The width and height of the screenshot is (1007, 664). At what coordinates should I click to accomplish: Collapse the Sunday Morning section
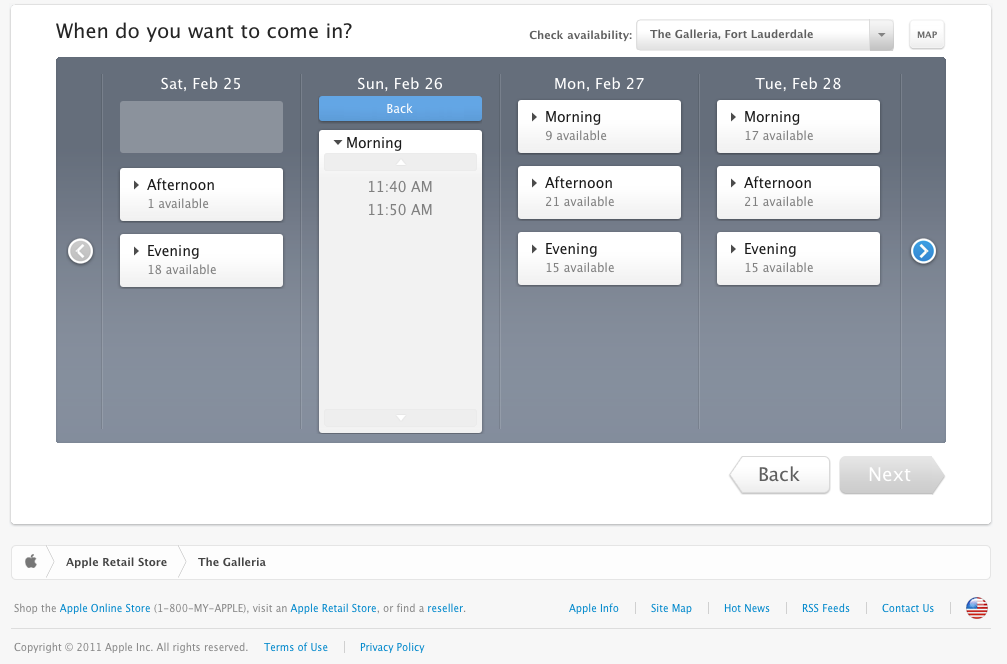[x=367, y=143]
